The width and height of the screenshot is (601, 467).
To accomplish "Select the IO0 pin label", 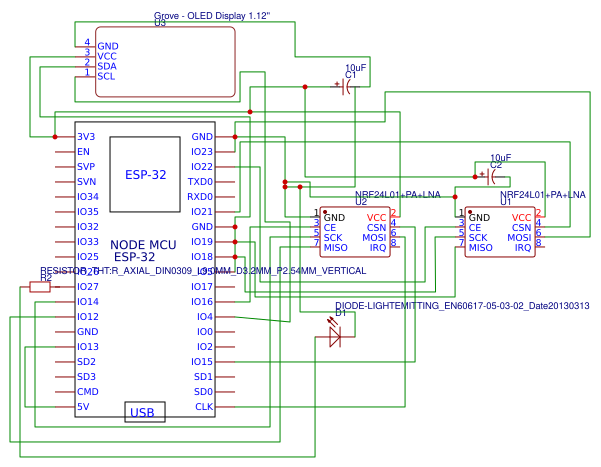I will click(x=205, y=332).
